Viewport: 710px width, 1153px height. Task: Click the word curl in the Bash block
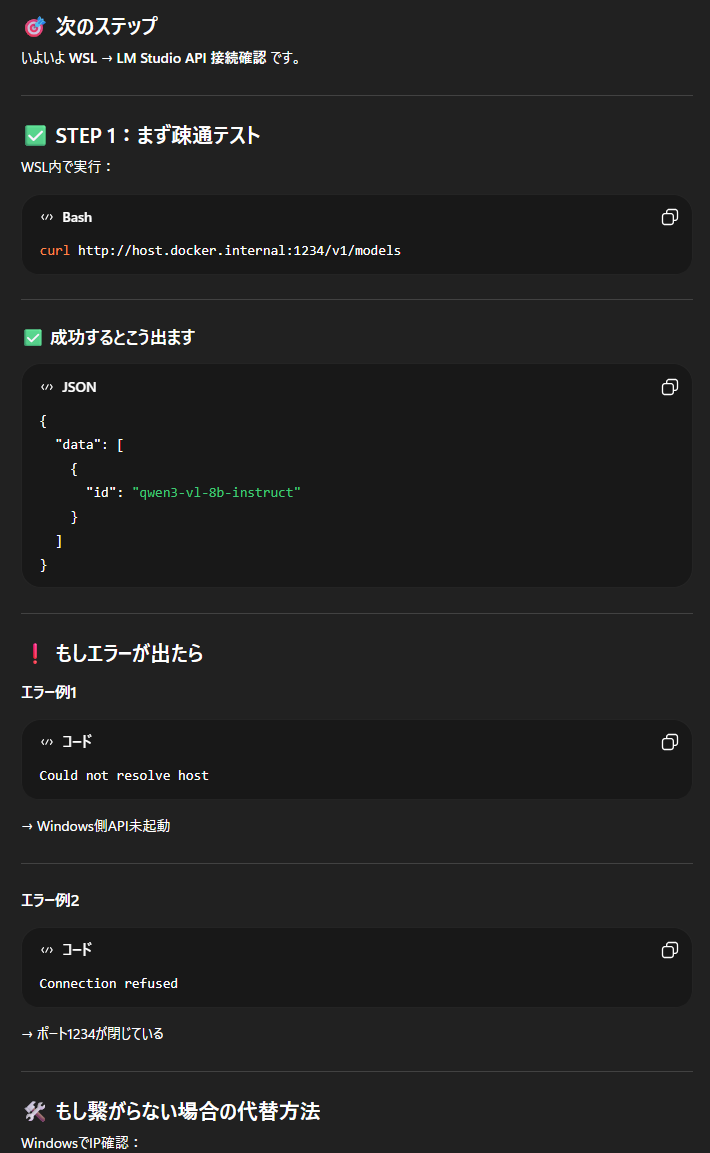[55, 250]
